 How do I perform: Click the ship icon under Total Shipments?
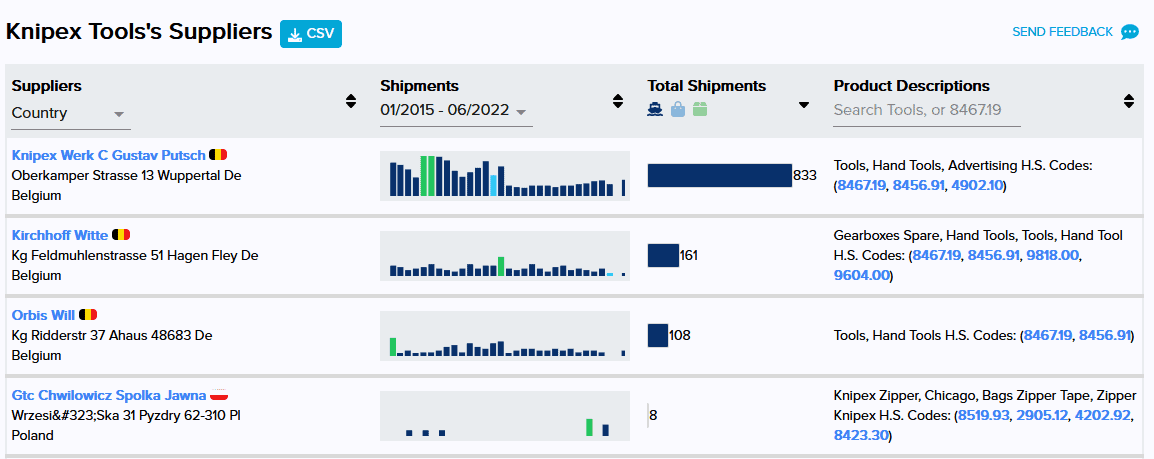pos(655,110)
